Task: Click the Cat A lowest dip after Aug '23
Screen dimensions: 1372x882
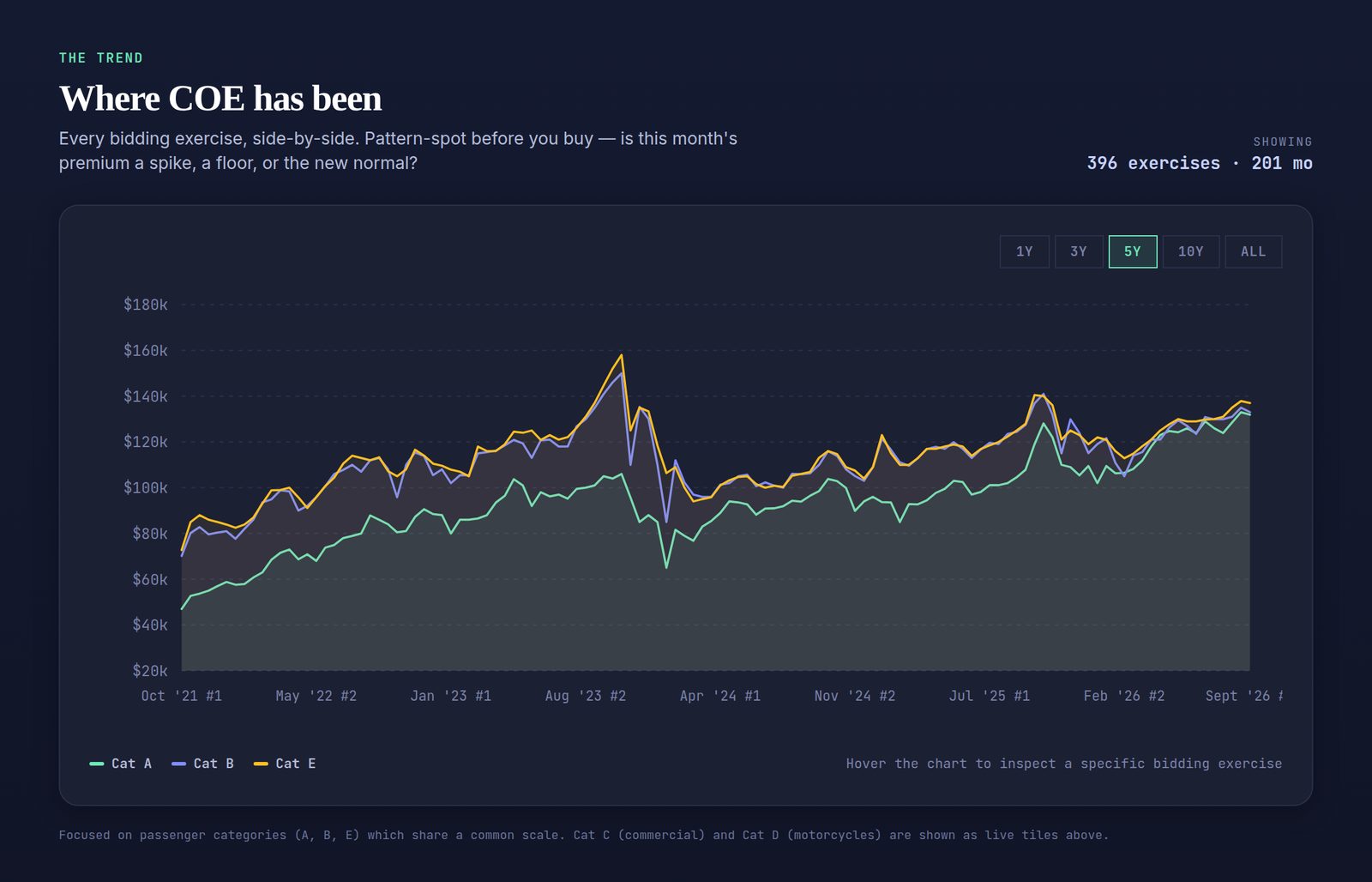Action: coord(666,567)
